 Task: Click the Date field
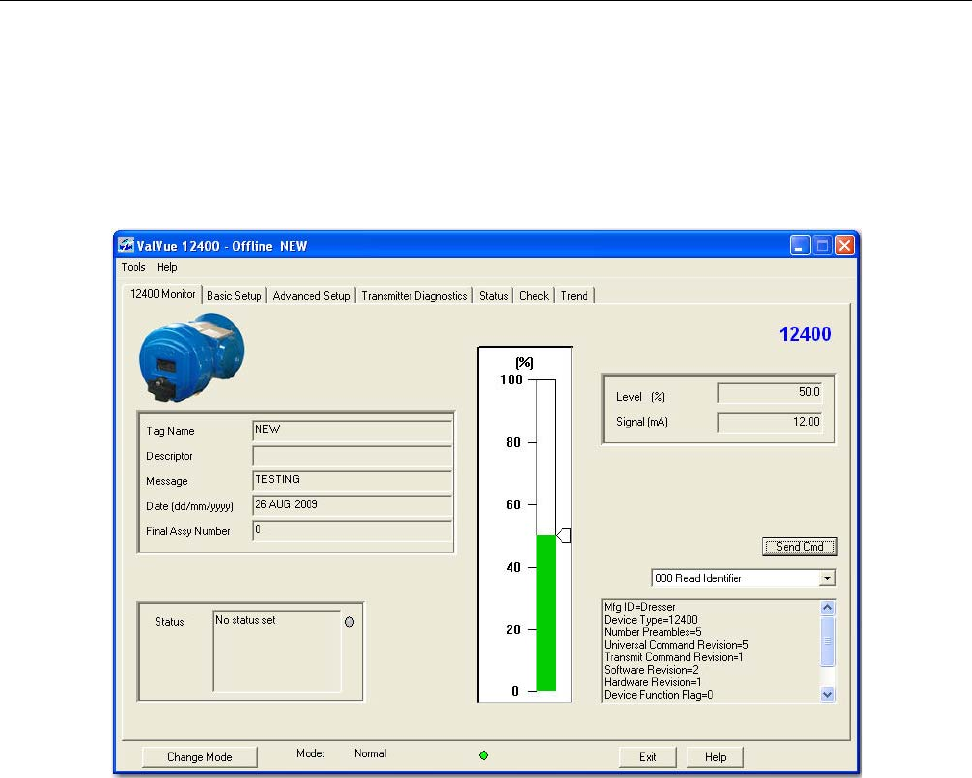352,505
